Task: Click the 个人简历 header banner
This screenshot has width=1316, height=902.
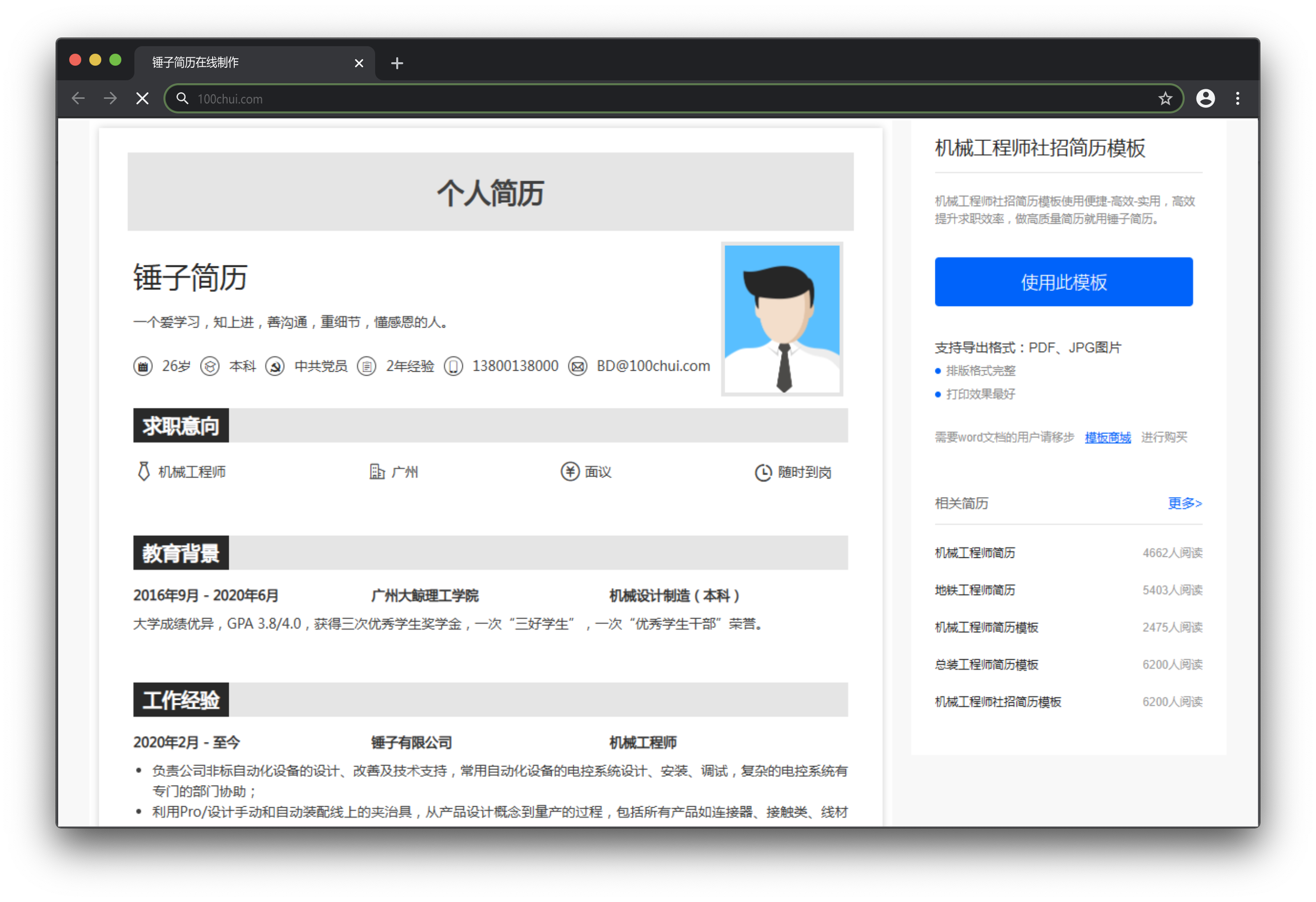Action: pos(490,192)
